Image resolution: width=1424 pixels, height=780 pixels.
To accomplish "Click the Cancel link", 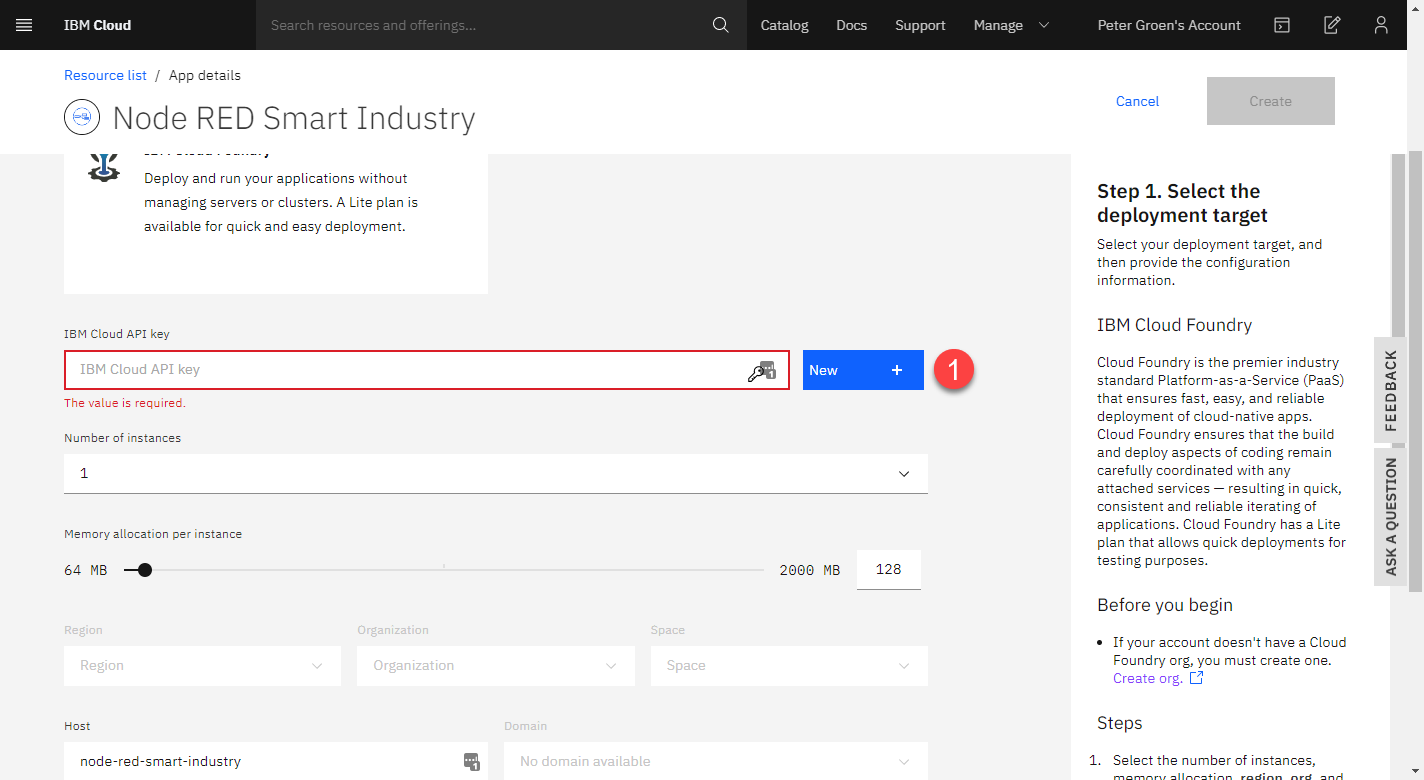I will 1138,101.
